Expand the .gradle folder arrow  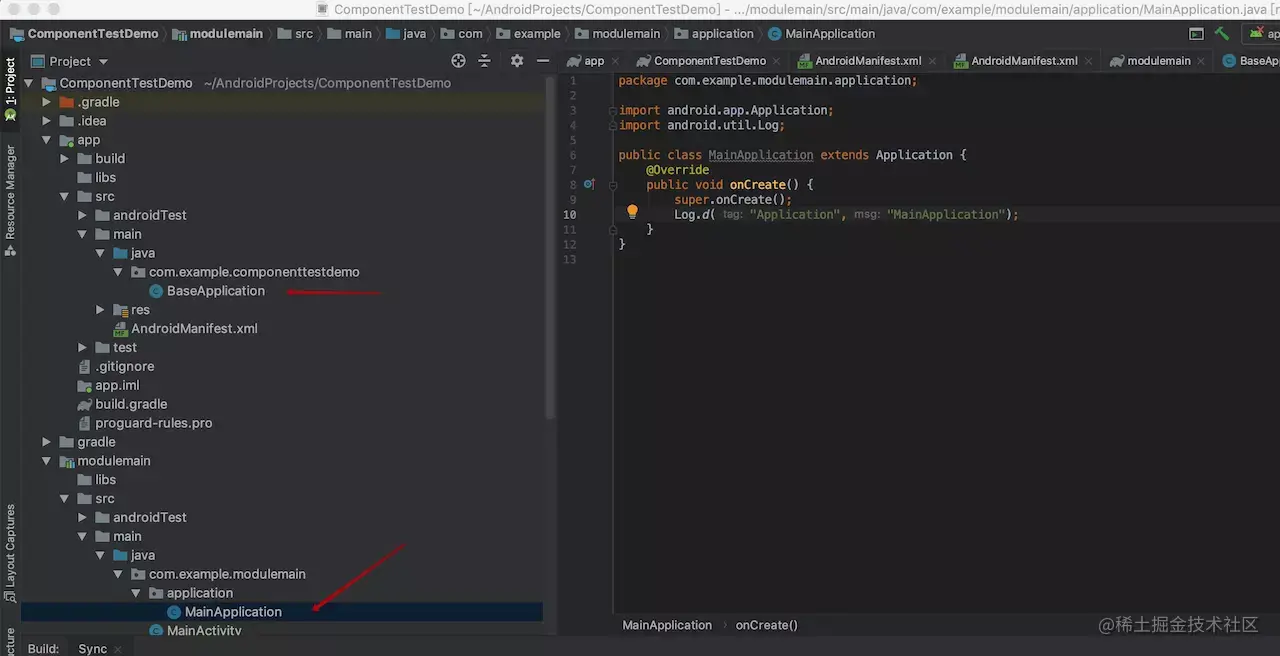pyautogui.click(x=46, y=102)
